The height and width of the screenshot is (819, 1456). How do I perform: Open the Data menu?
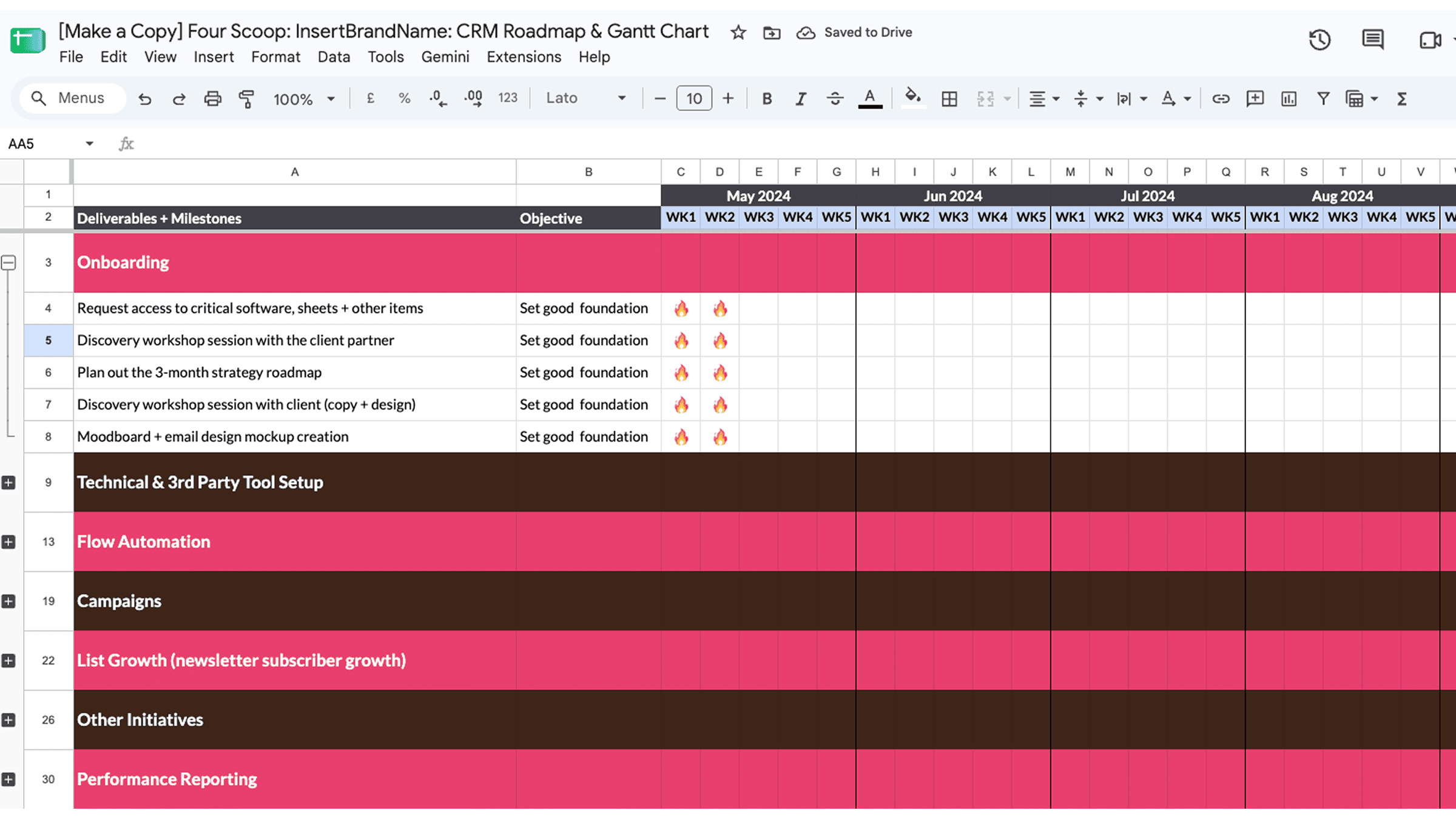click(334, 57)
